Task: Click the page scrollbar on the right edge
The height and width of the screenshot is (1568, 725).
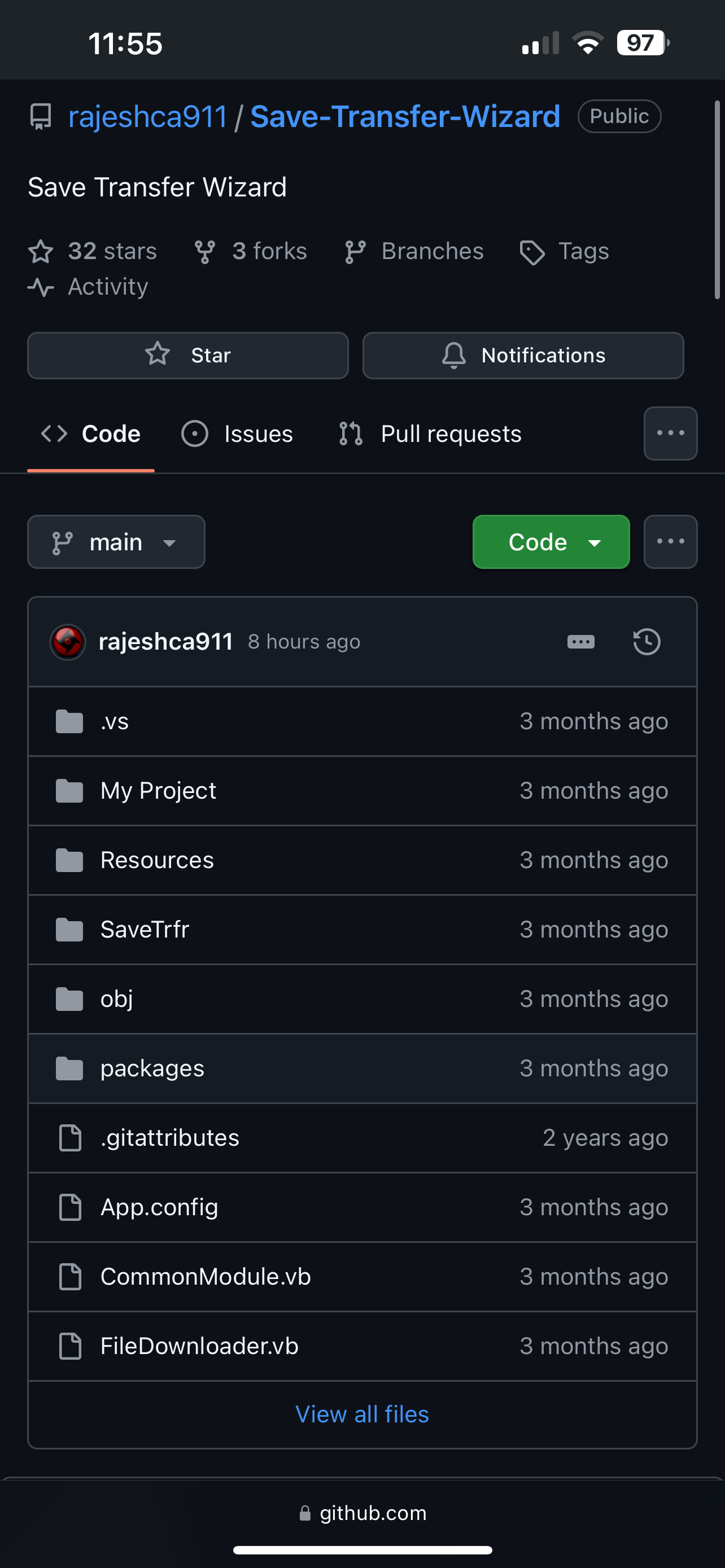Action: (x=717, y=200)
